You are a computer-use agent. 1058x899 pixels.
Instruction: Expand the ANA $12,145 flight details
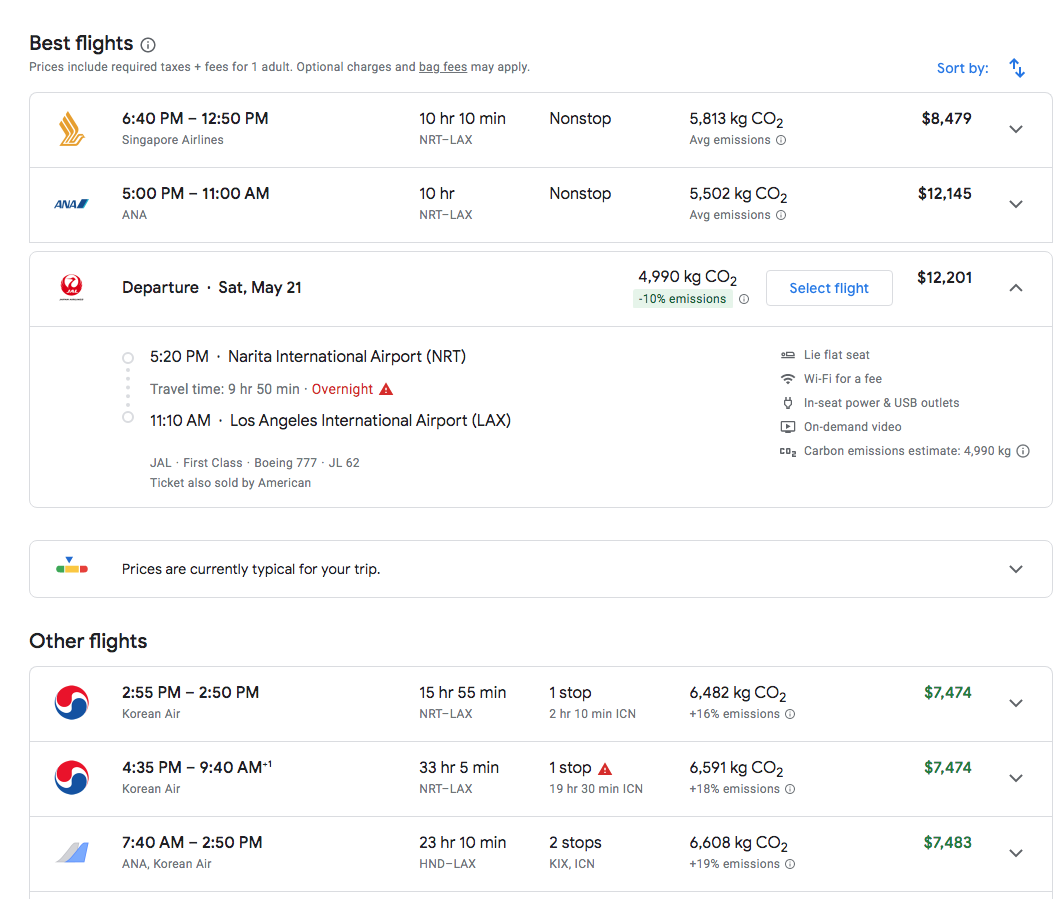1016,204
